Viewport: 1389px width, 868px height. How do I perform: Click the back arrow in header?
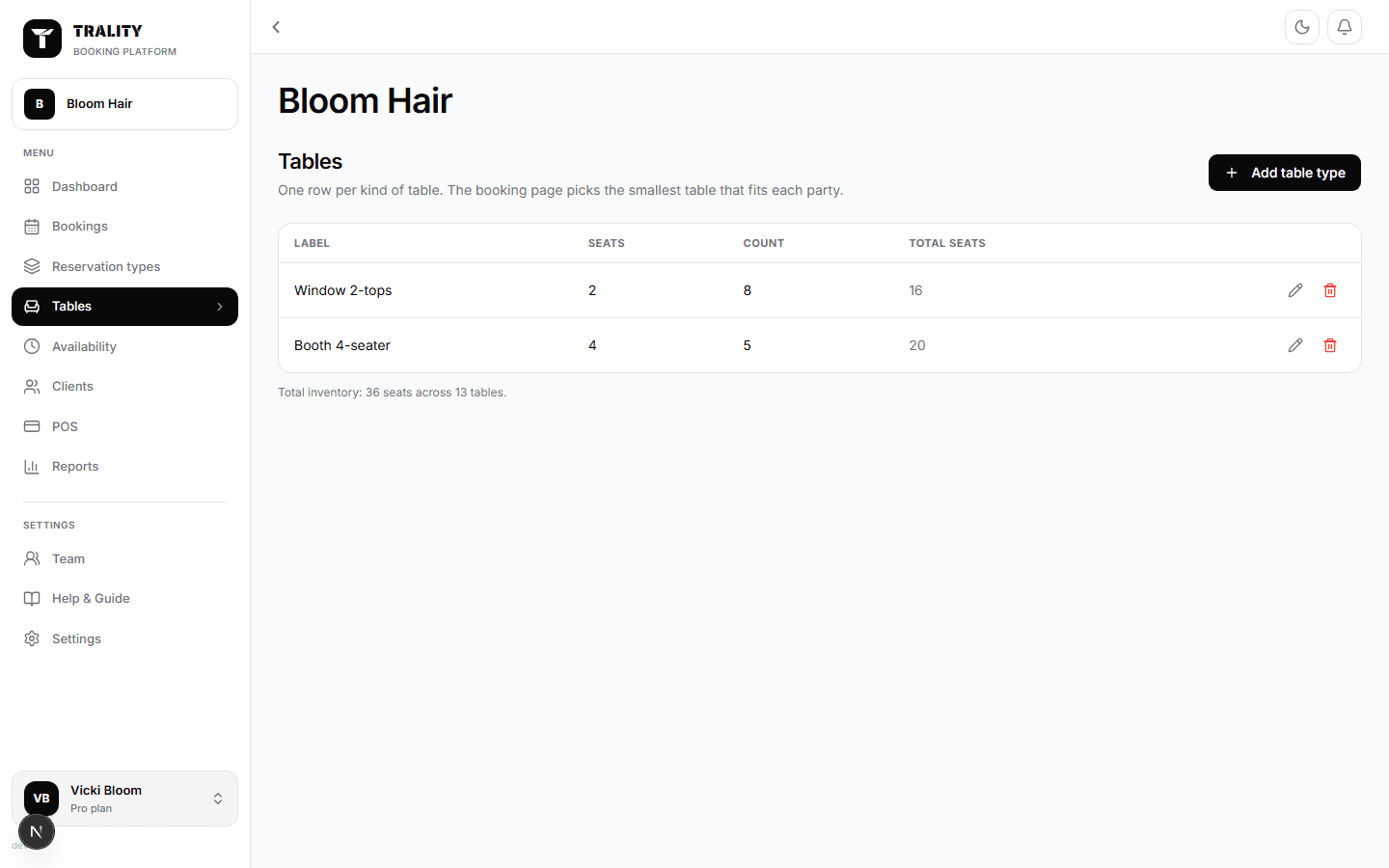(276, 27)
